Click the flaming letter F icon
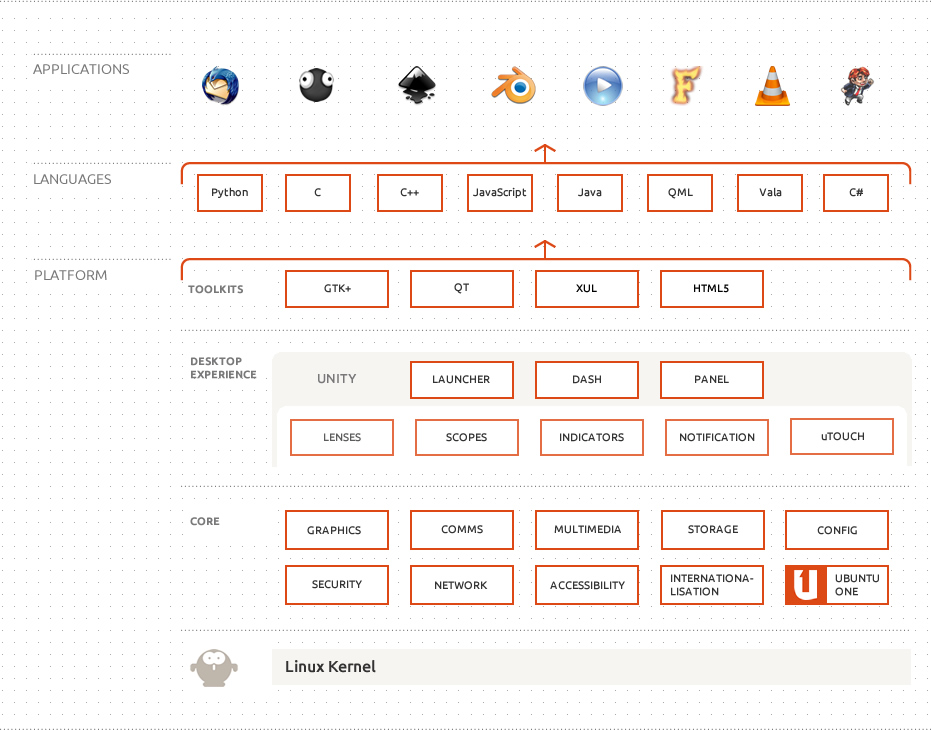This screenshot has width=931, height=730. point(685,86)
